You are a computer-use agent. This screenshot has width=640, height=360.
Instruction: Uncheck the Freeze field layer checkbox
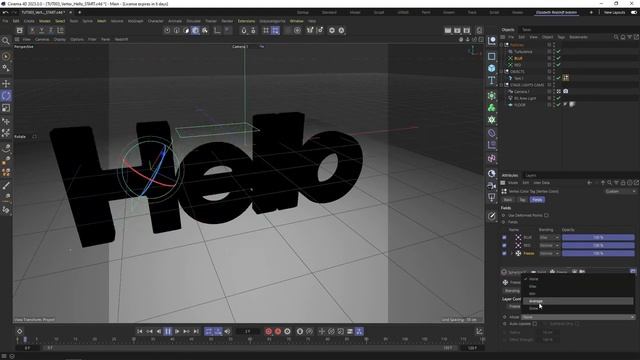(504, 253)
